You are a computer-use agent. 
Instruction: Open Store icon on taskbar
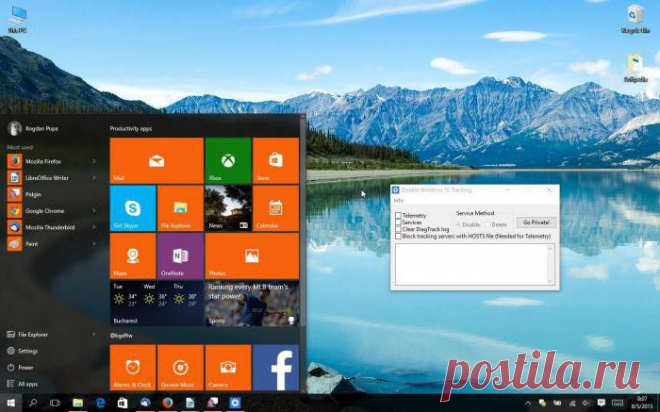(x=122, y=403)
